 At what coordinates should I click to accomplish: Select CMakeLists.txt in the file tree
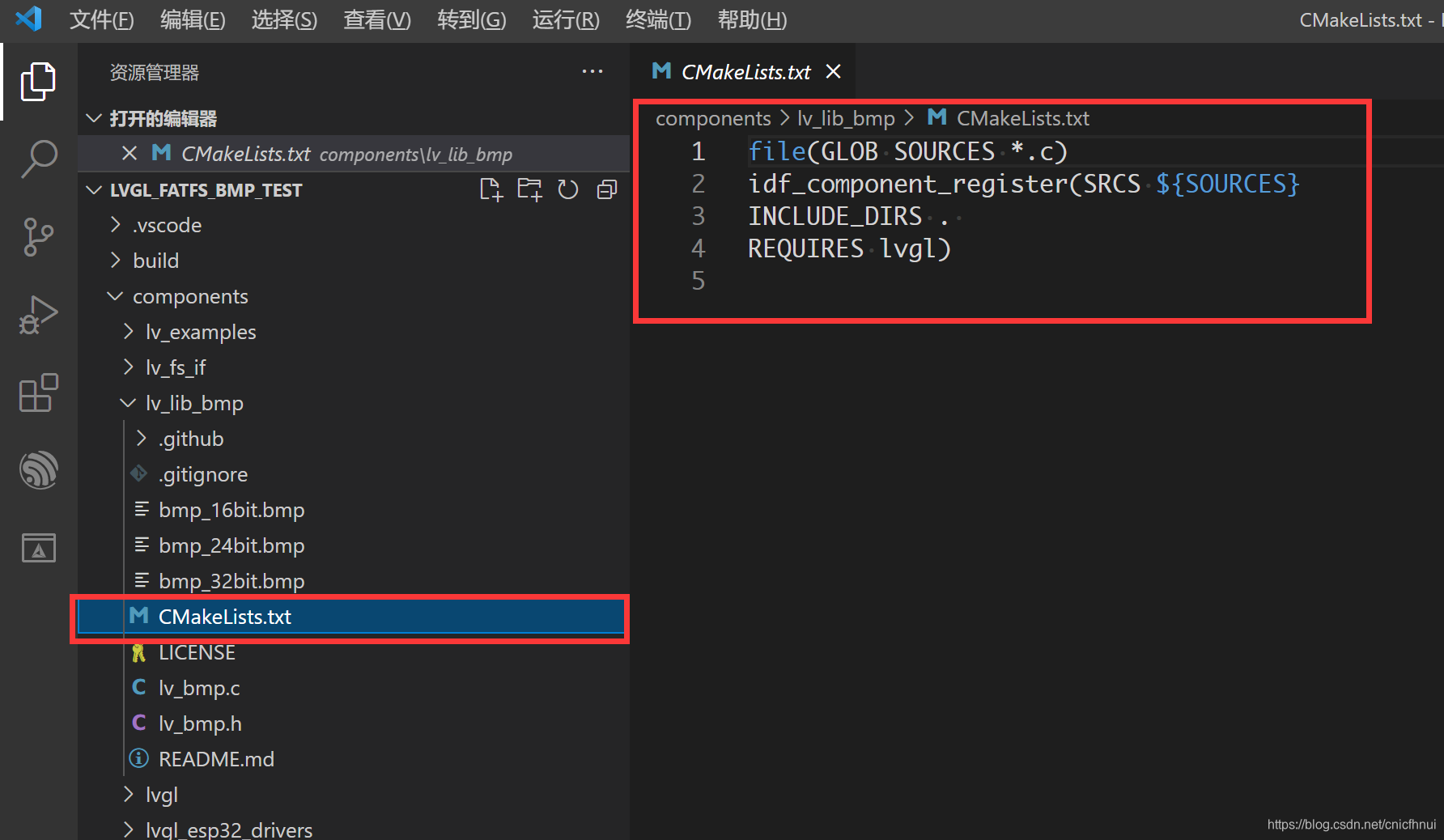[x=354, y=617]
